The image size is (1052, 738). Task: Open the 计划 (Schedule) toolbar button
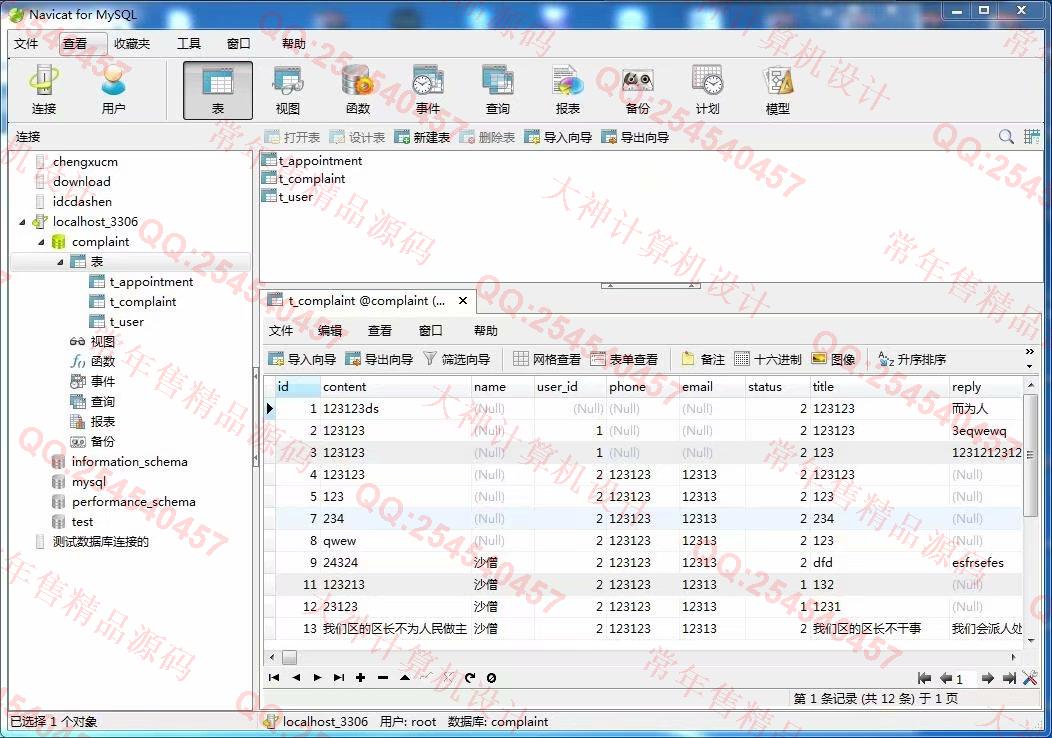tap(707, 91)
